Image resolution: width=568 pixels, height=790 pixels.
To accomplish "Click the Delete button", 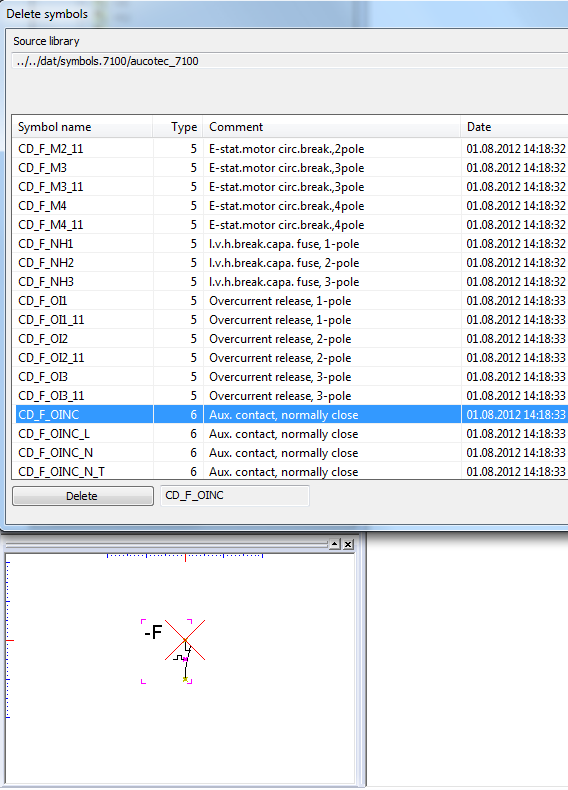I will coord(83,496).
